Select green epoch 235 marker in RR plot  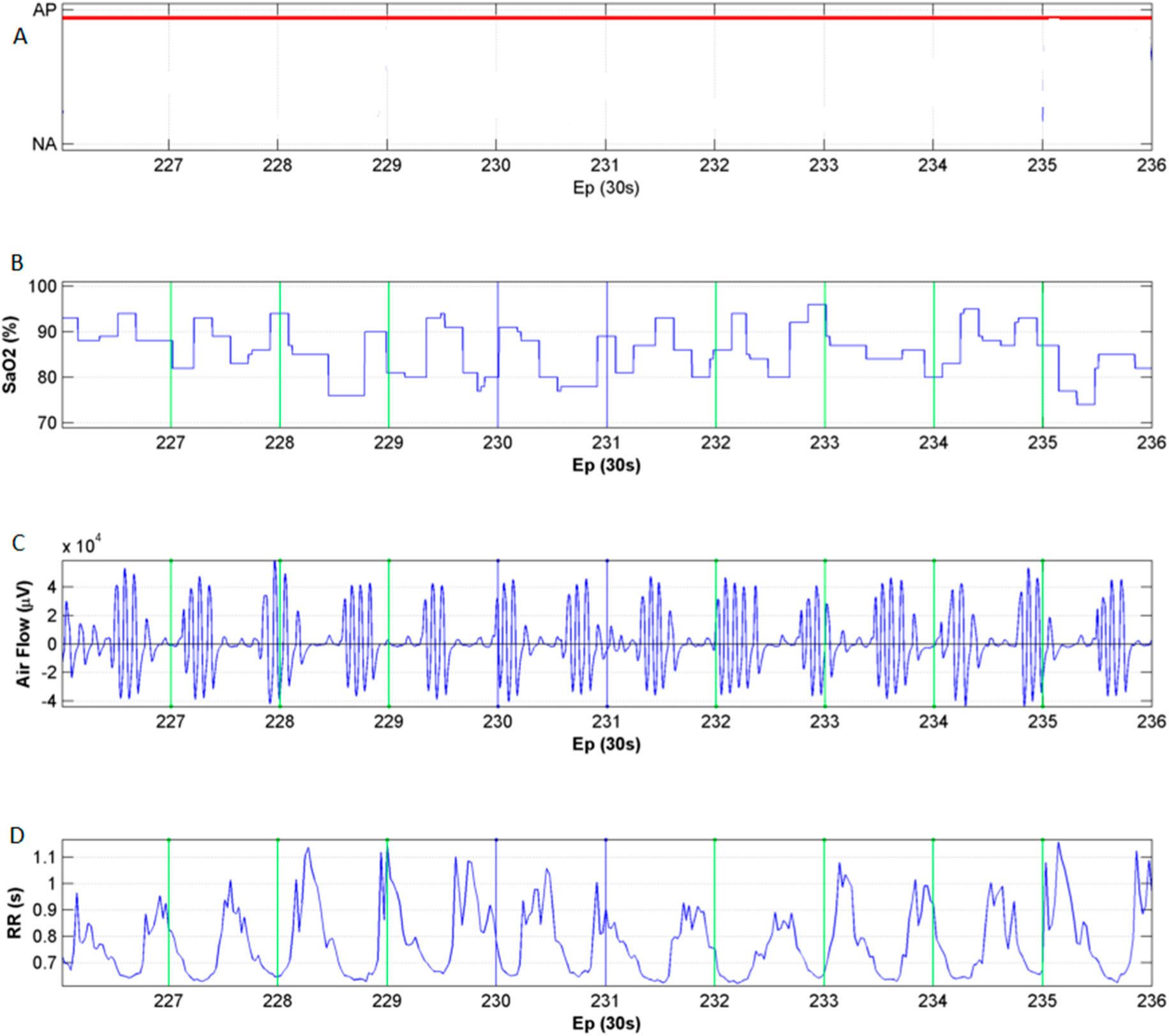click(x=1043, y=913)
